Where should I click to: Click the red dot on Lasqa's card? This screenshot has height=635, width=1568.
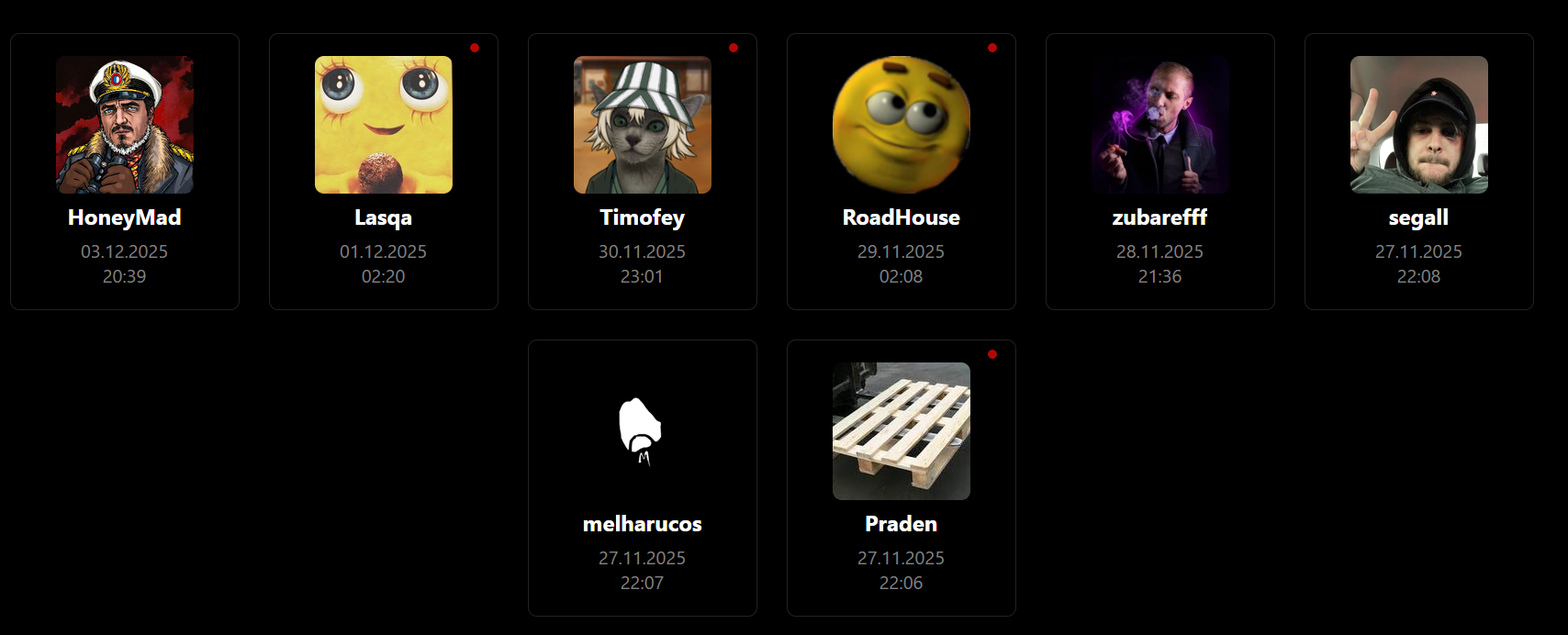click(x=475, y=48)
